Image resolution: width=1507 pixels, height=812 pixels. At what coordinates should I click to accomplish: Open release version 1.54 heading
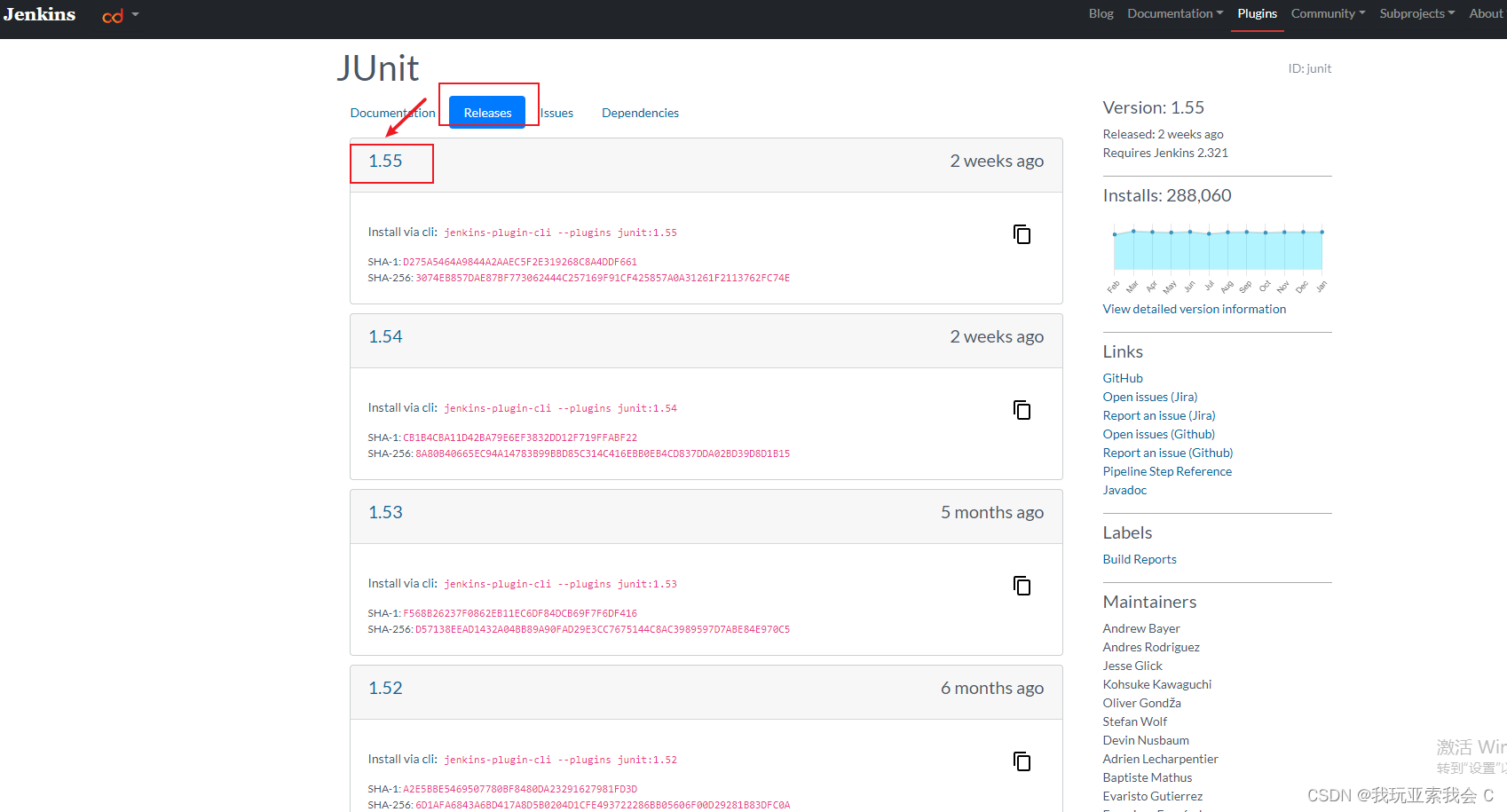pyautogui.click(x=385, y=336)
